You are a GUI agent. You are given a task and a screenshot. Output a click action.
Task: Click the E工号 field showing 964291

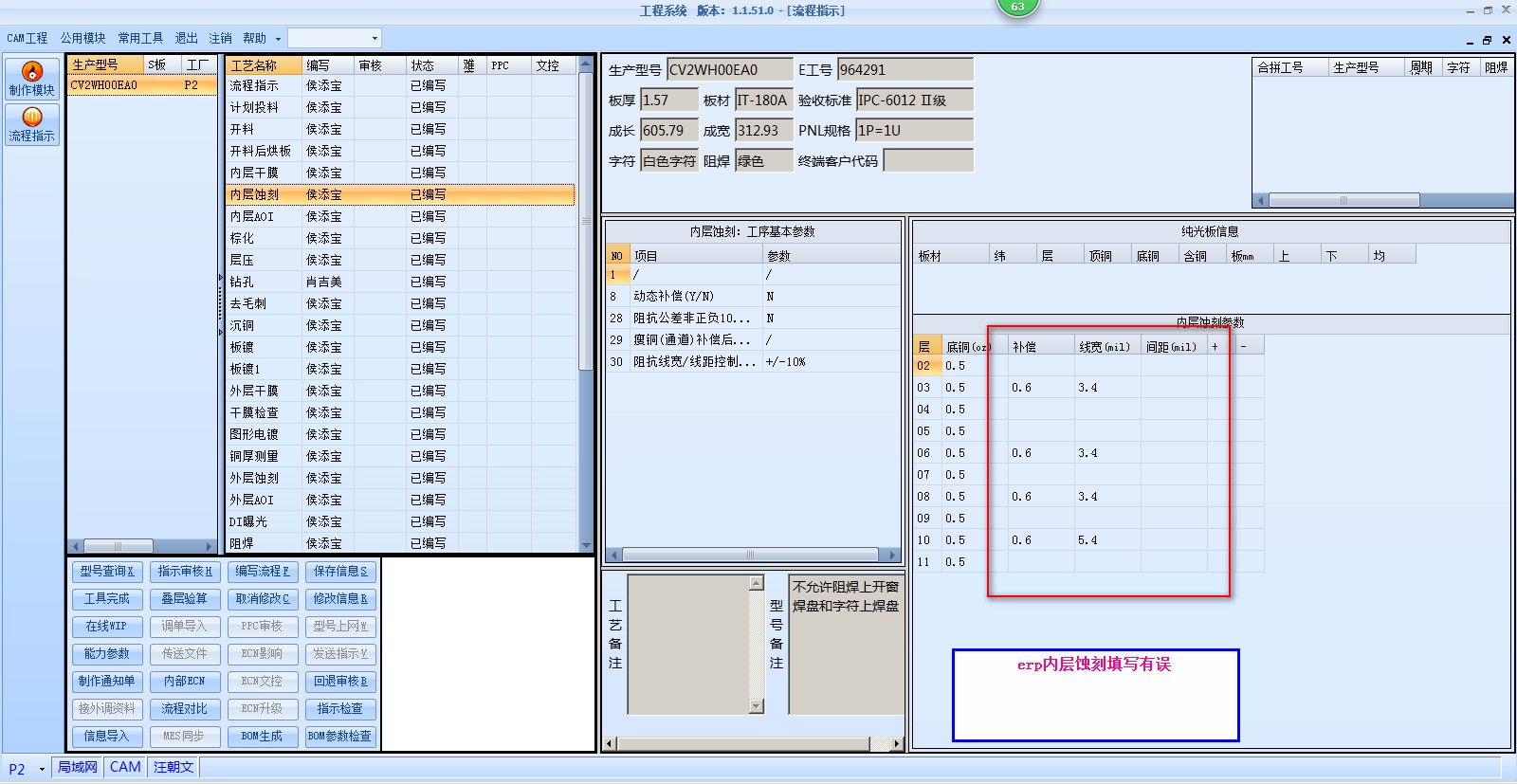[905, 69]
